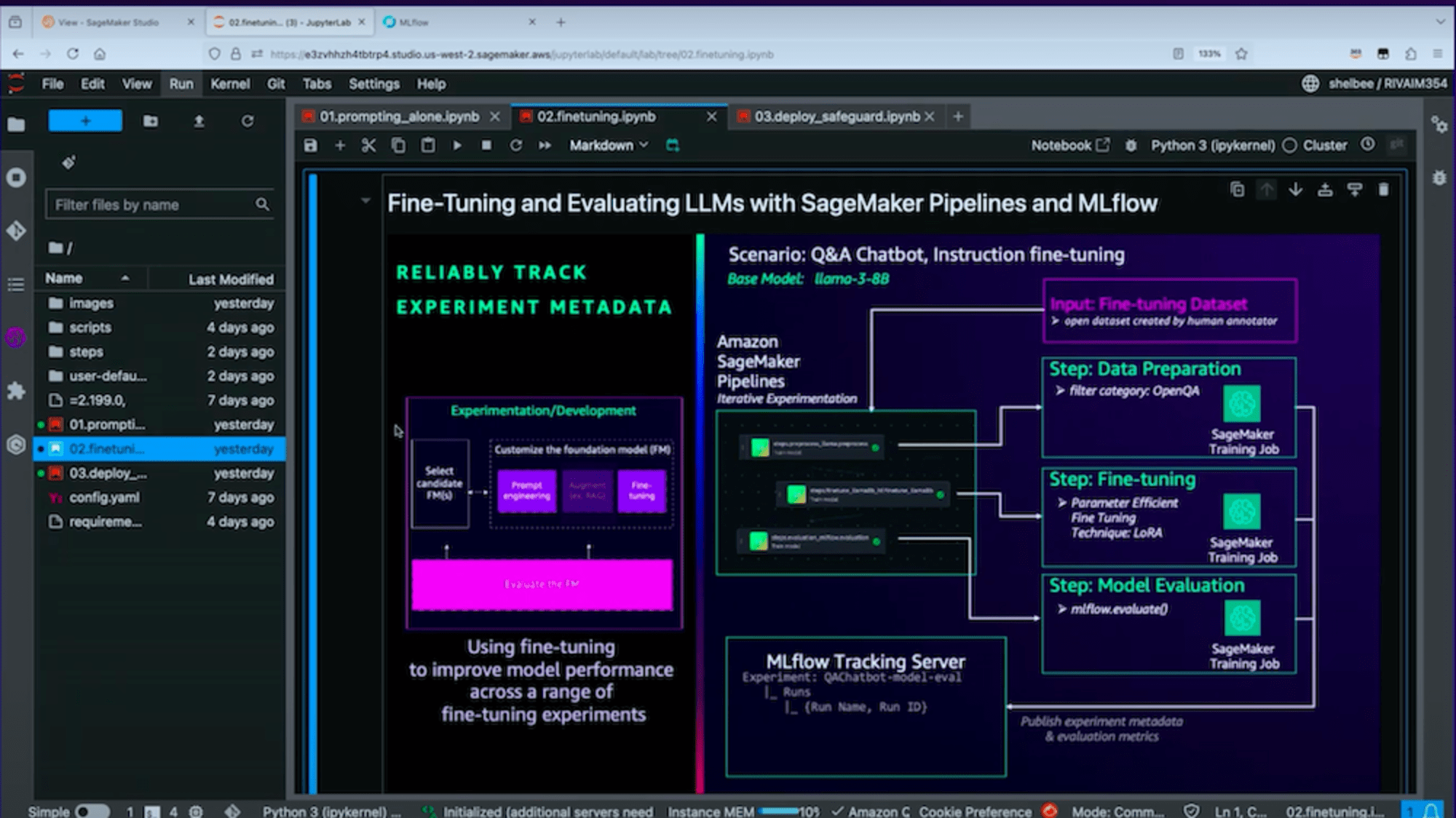
Task: Open the notifications bell in status bar
Action: click(x=1431, y=810)
